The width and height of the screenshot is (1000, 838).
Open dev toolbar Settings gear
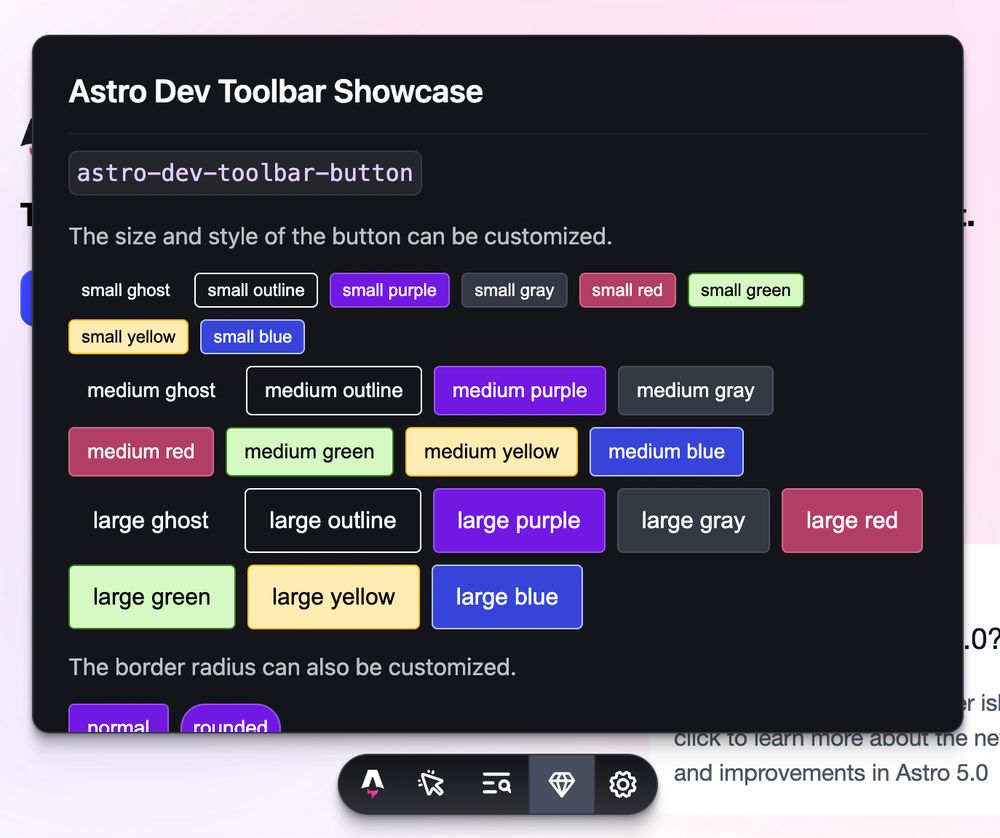tap(622, 784)
